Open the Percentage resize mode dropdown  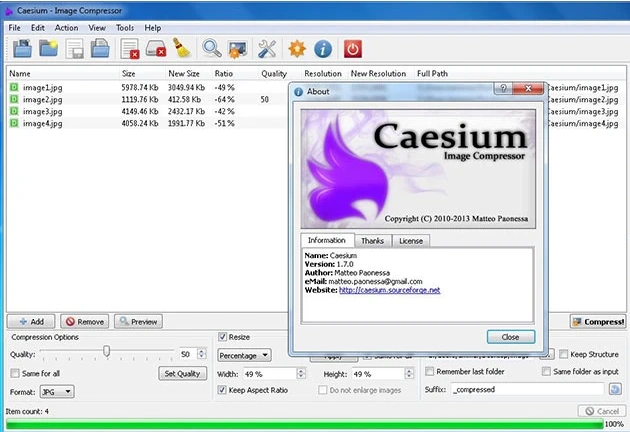pos(244,355)
